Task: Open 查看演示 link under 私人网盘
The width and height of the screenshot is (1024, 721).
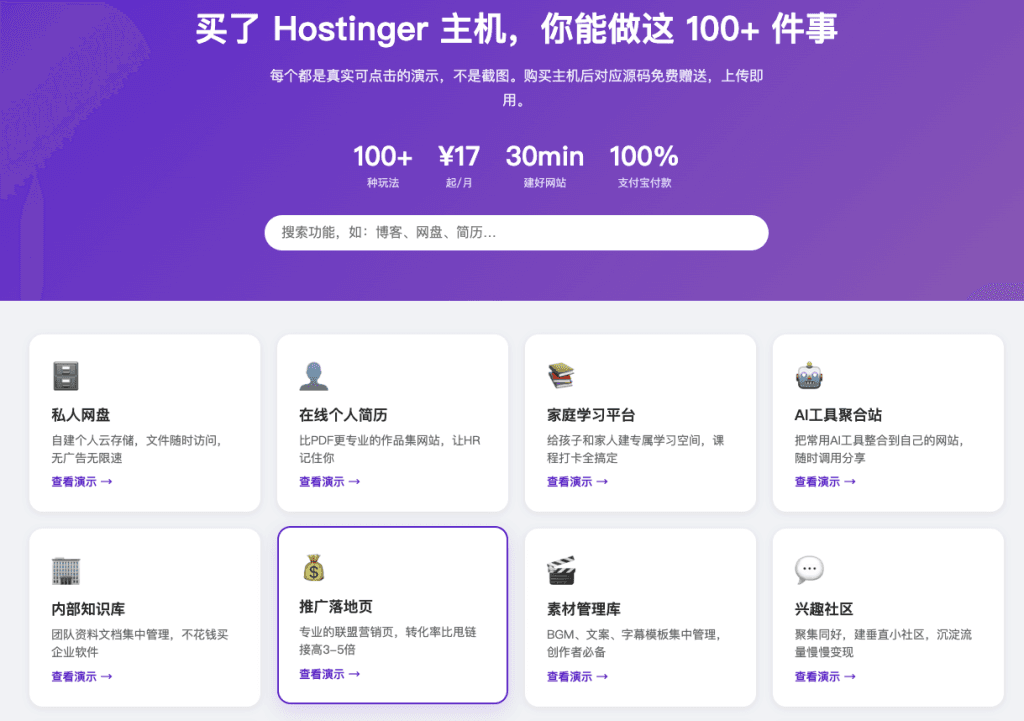Action: 82,481
